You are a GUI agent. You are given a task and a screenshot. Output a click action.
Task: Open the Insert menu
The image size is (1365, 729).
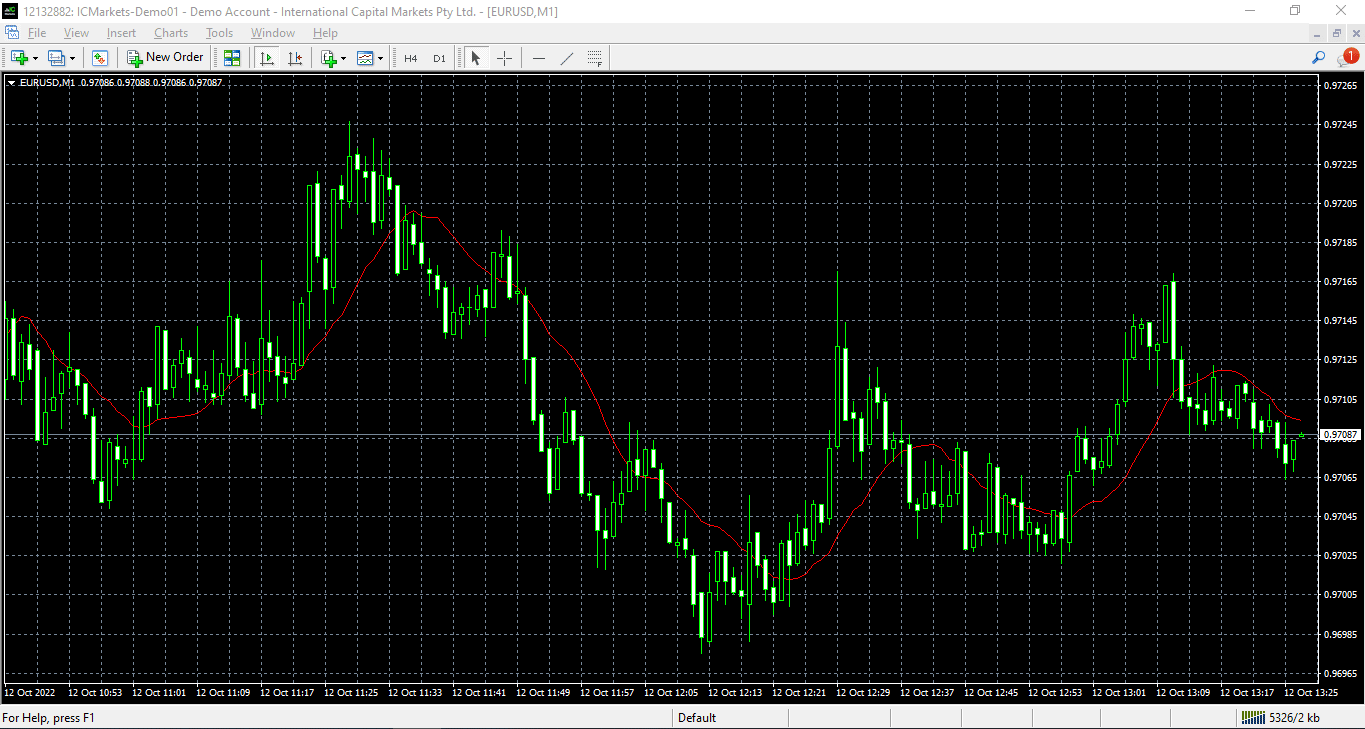121,33
